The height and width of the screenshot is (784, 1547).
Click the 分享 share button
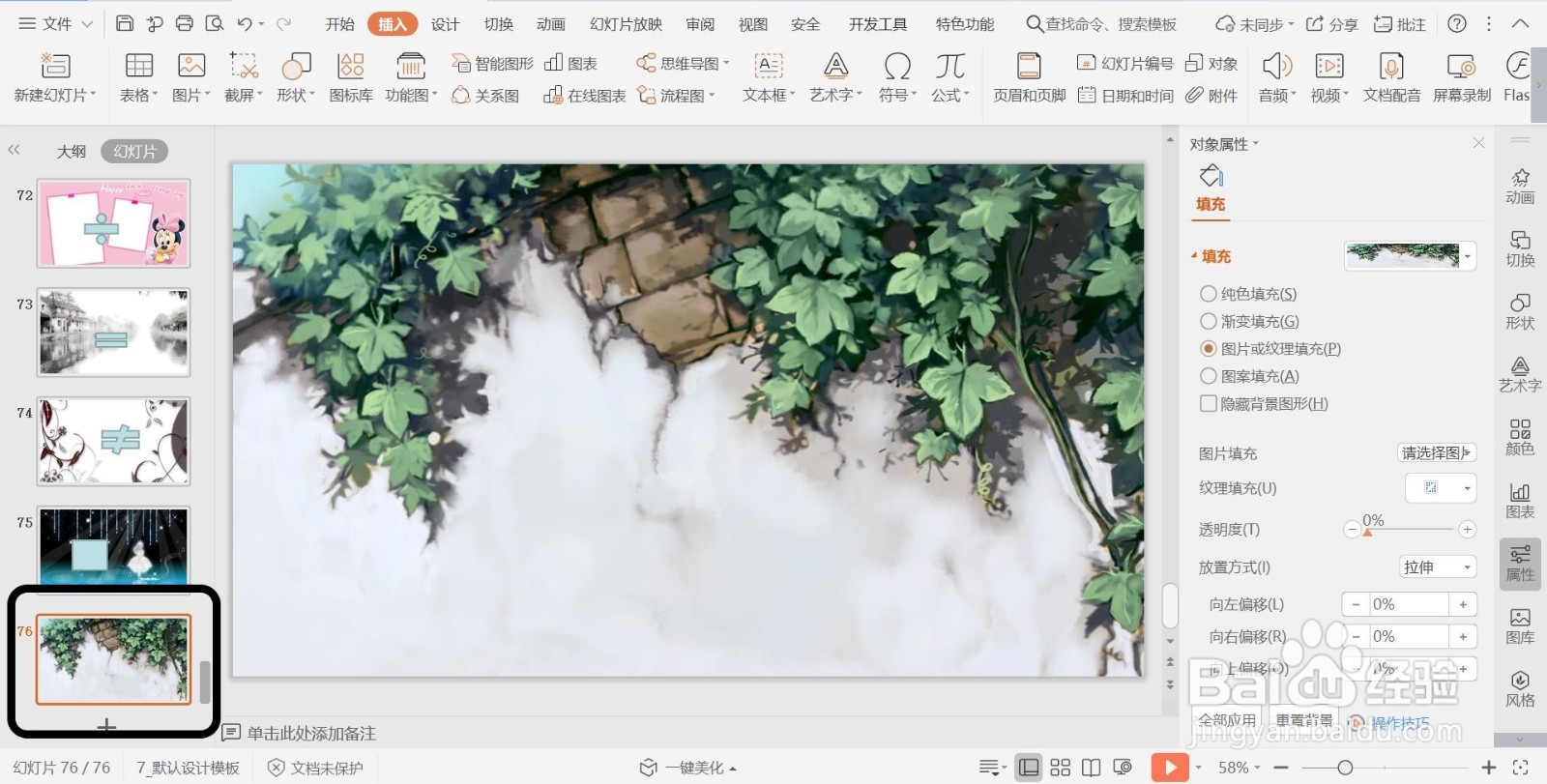(x=1331, y=24)
